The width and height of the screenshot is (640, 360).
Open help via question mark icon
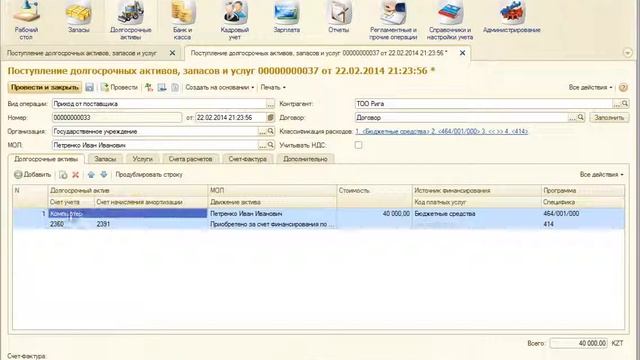pyautogui.click(x=623, y=87)
